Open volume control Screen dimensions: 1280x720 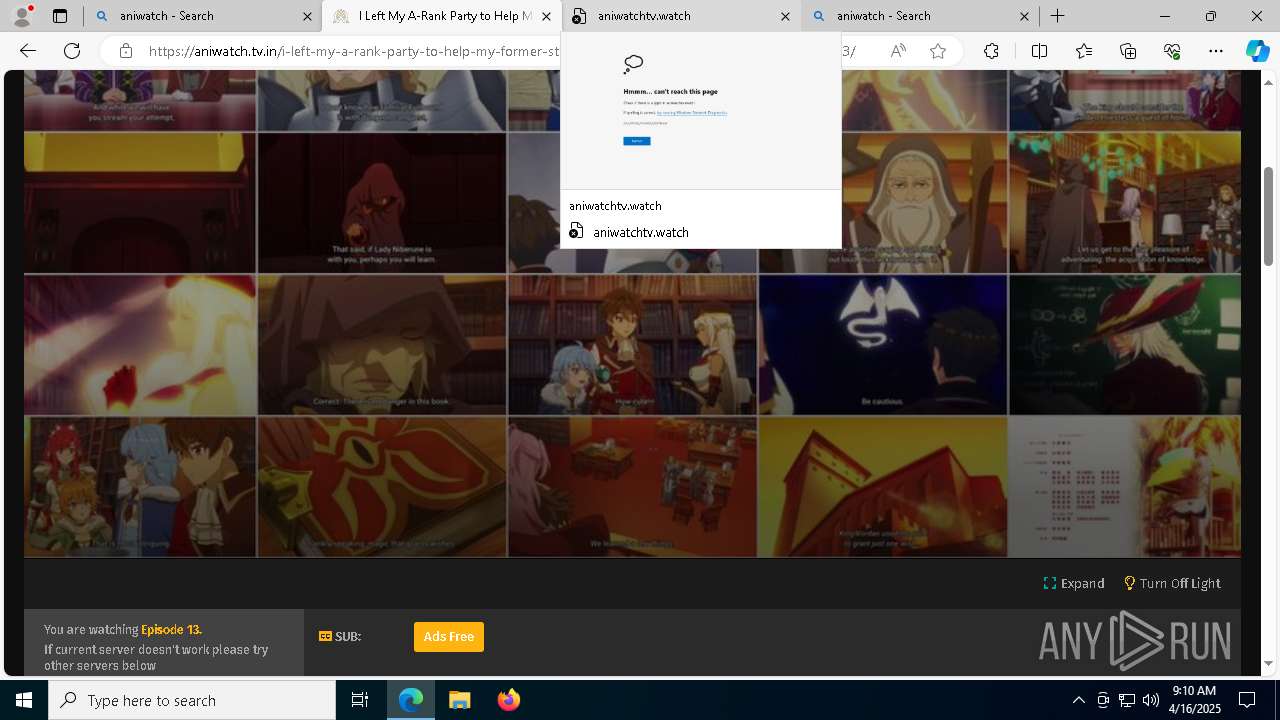pyautogui.click(x=1150, y=700)
